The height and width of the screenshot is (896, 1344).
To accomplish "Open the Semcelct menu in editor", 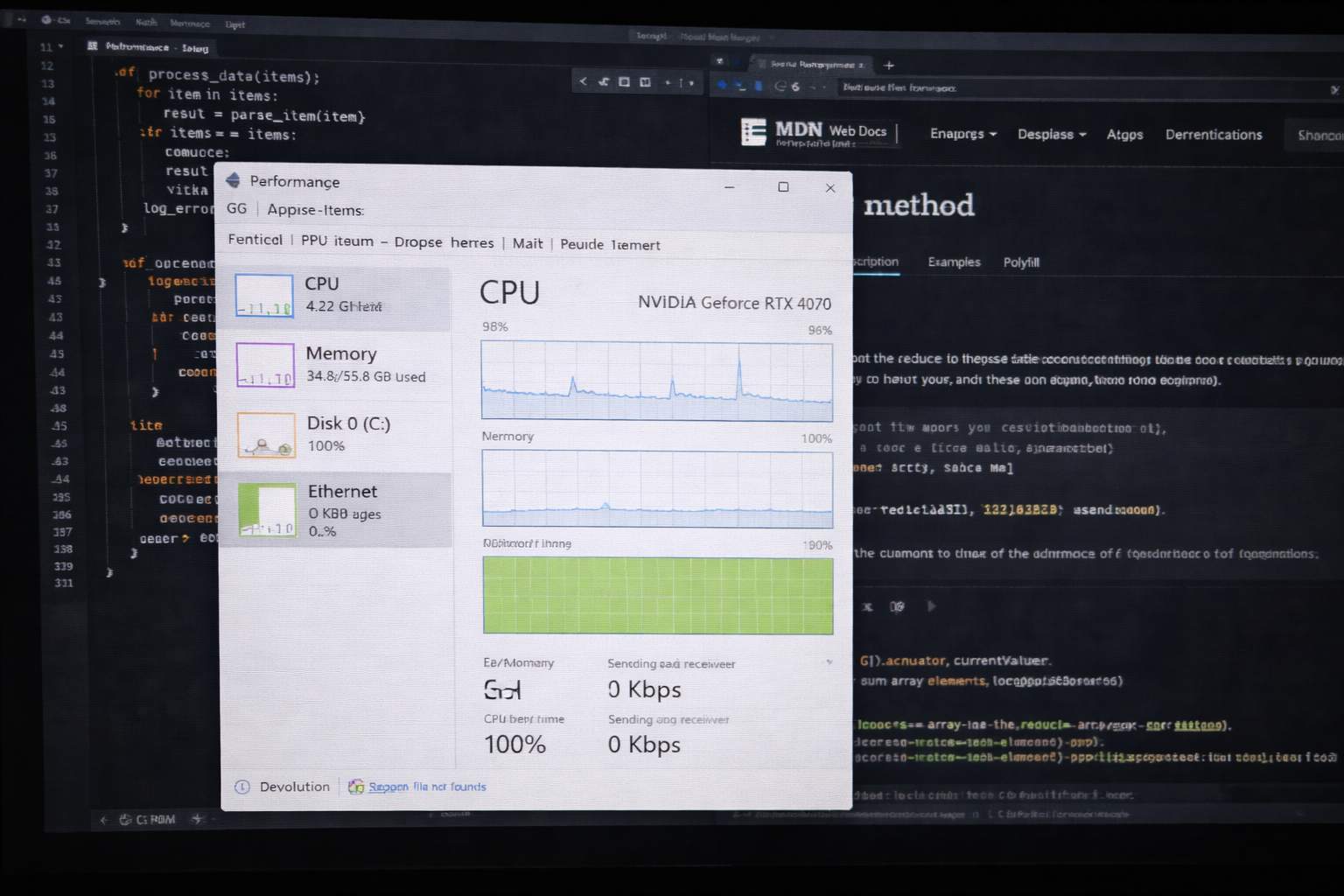I will tap(102, 21).
